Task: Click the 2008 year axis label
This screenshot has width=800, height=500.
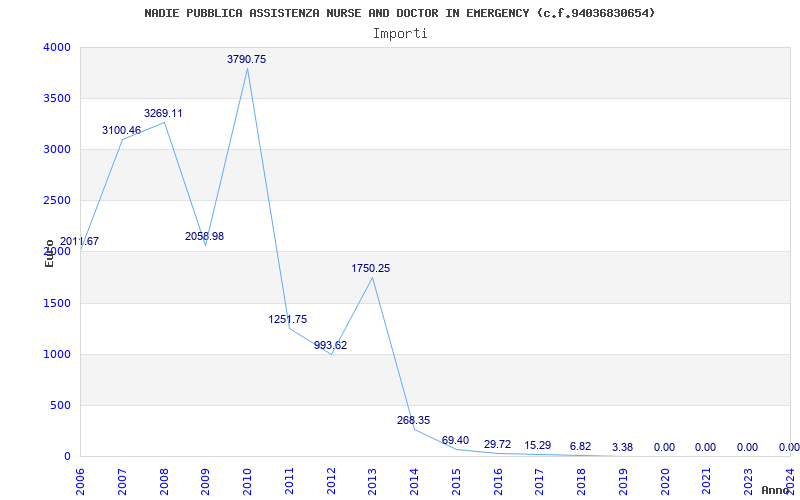Action: pyautogui.click(x=164, y=480)
